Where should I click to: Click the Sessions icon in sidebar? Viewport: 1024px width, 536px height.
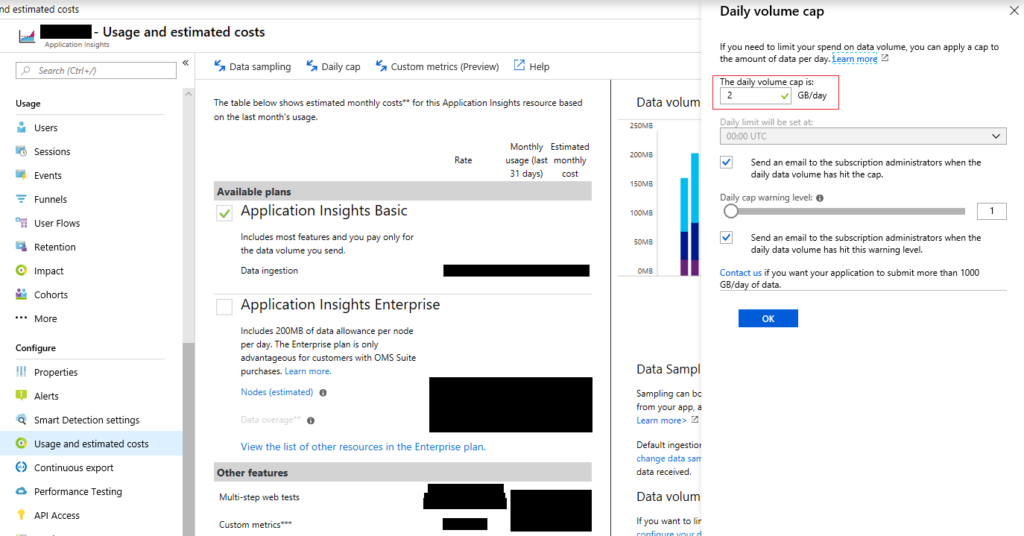[x=22, y=151]
